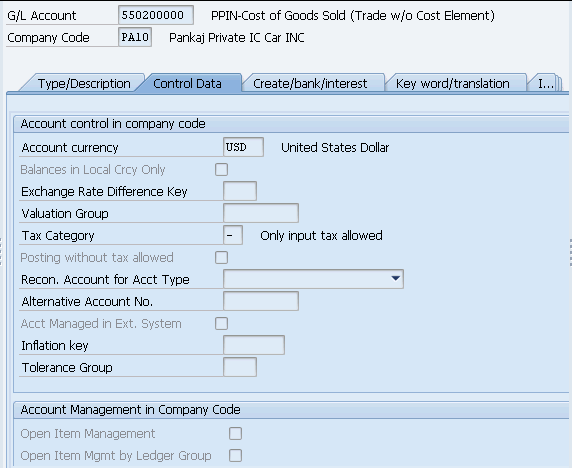
Task: Click the Tax Category field
Action: click(233, 235)
